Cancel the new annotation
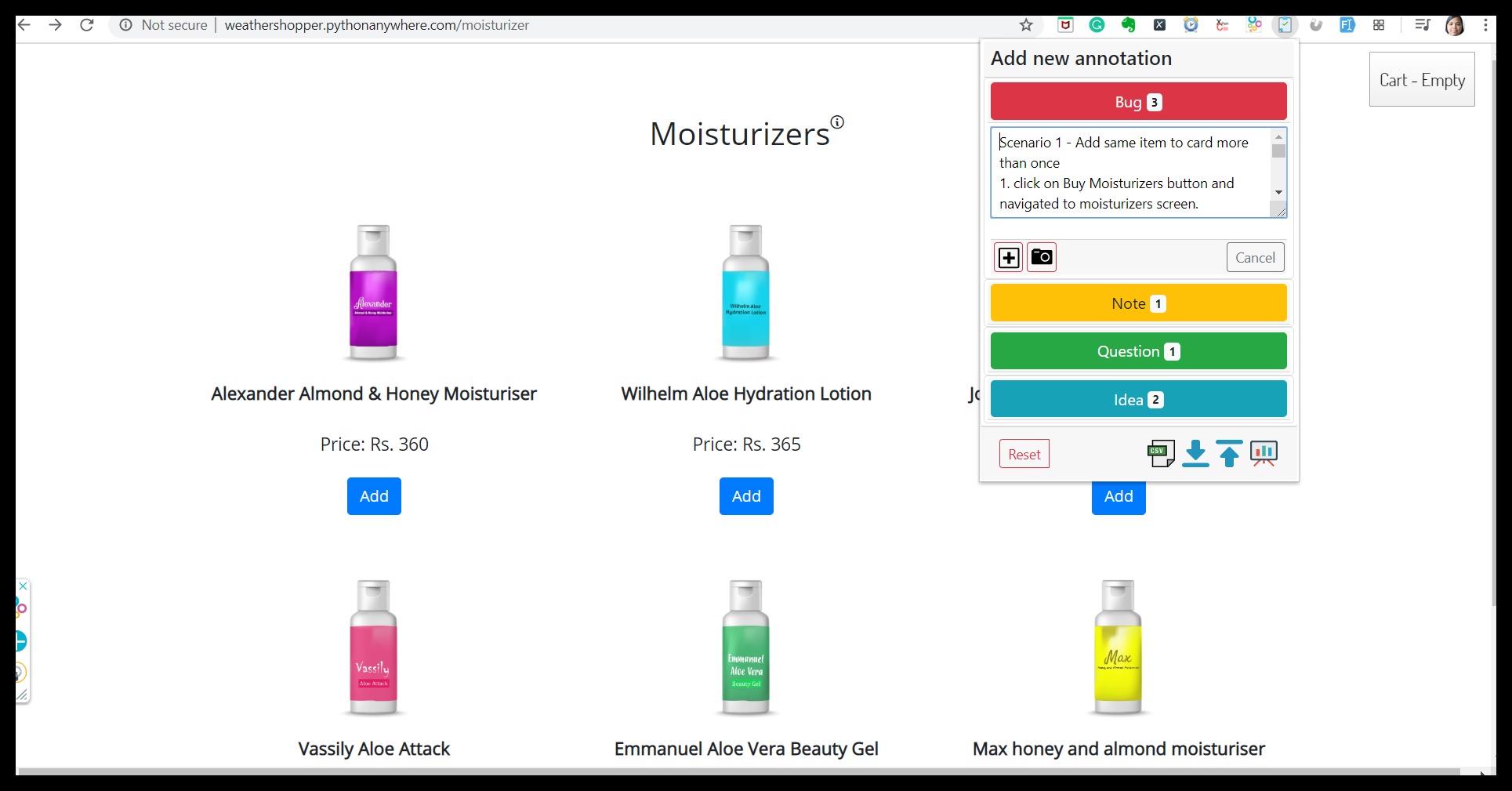 tap(1255, 258)
